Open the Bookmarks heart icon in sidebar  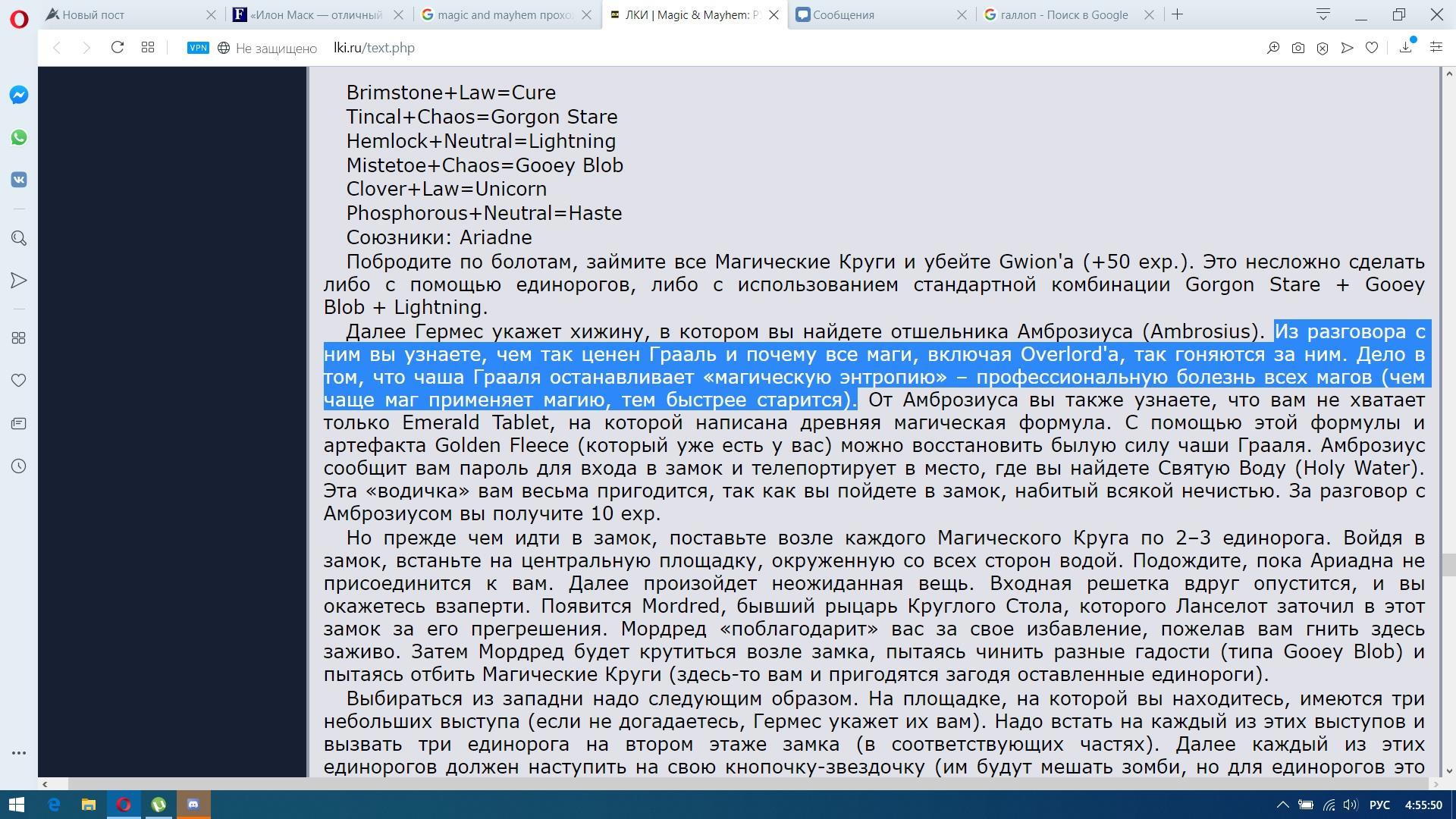click(x=19, y=380)
